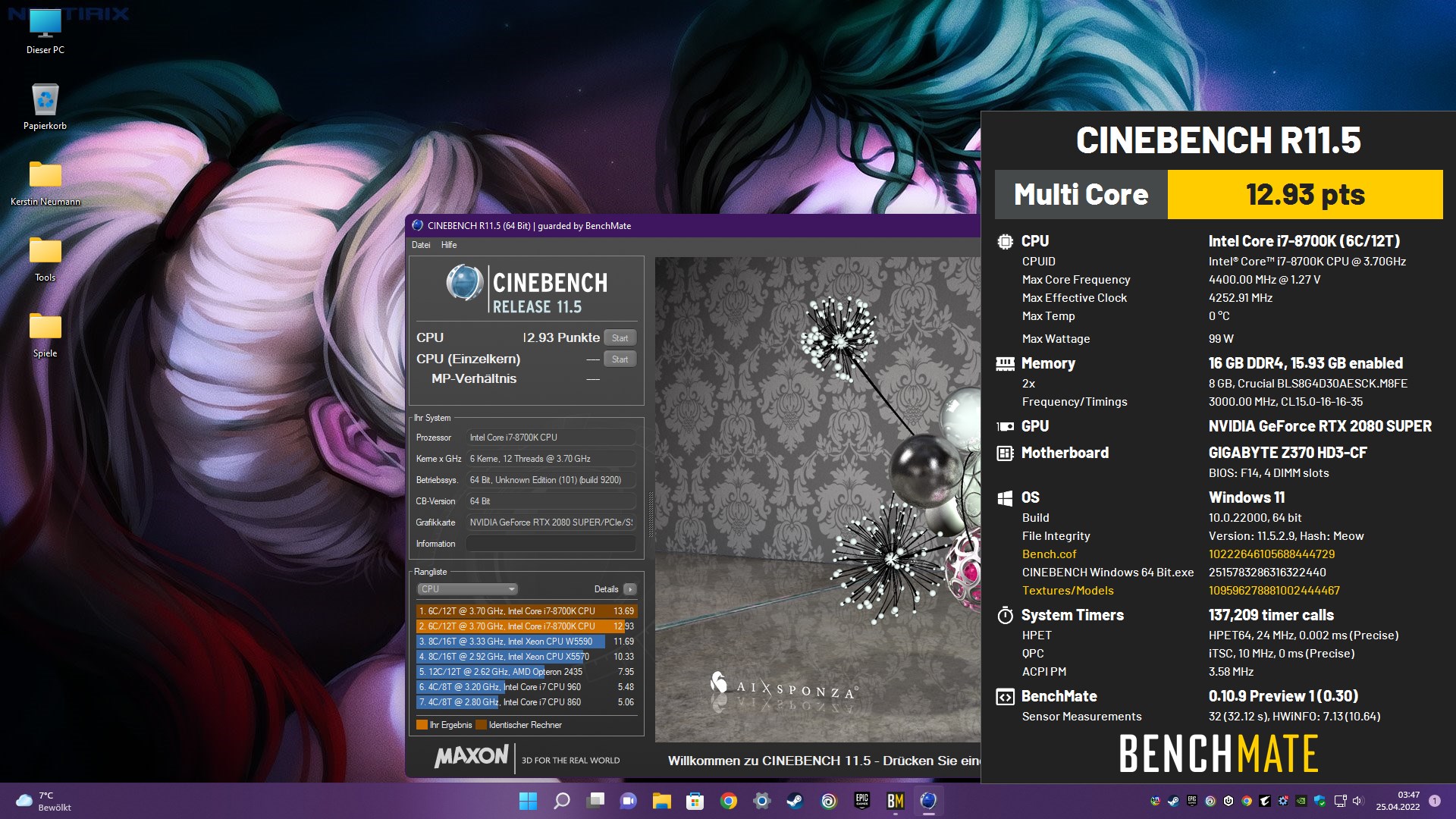This screenshot has width=1456, height=819.
Task: Click the 12.93 pts score in BenchMate
Action: (x=1305, y=195)
